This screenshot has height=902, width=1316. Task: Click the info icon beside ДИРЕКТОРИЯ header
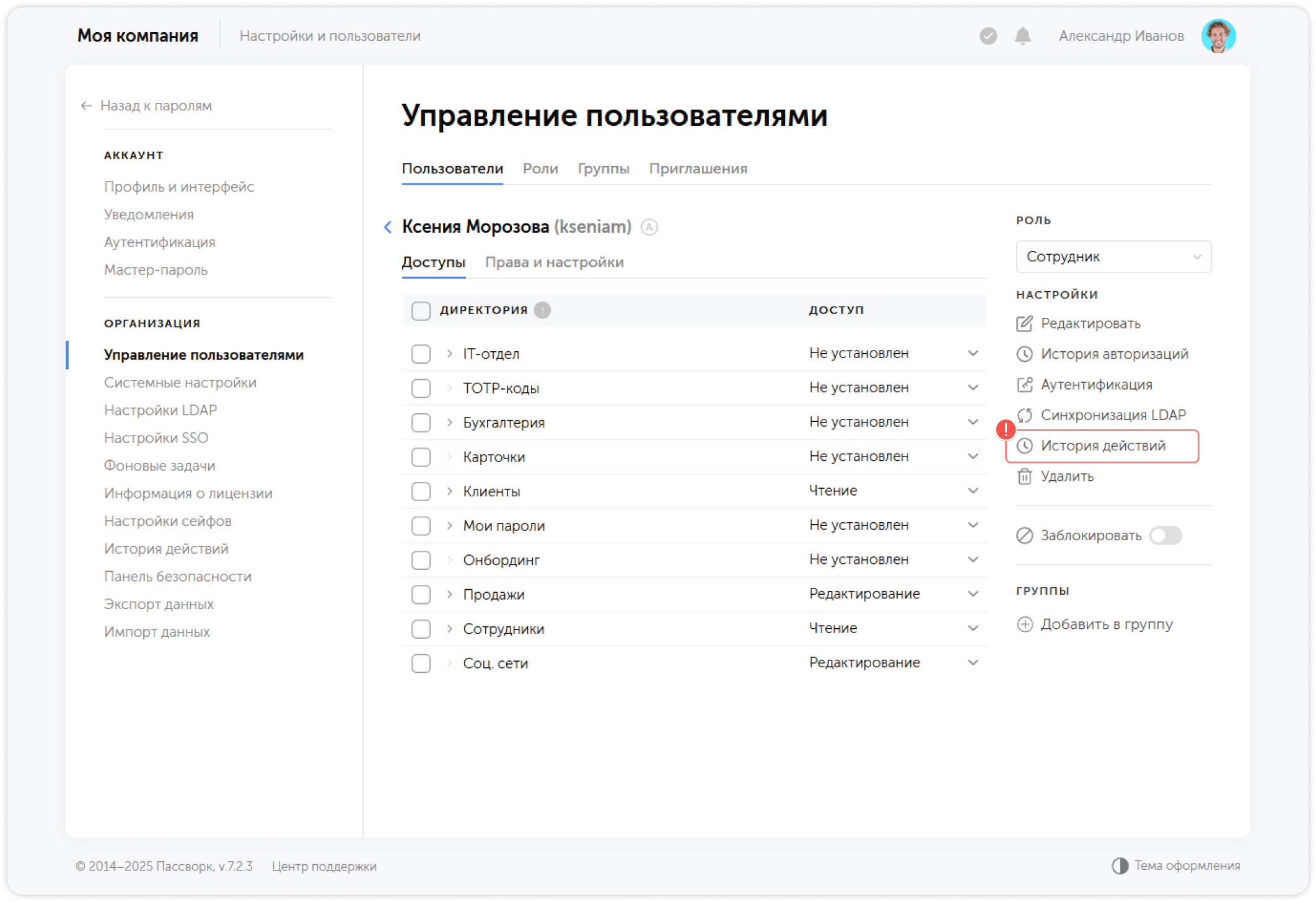542,310
